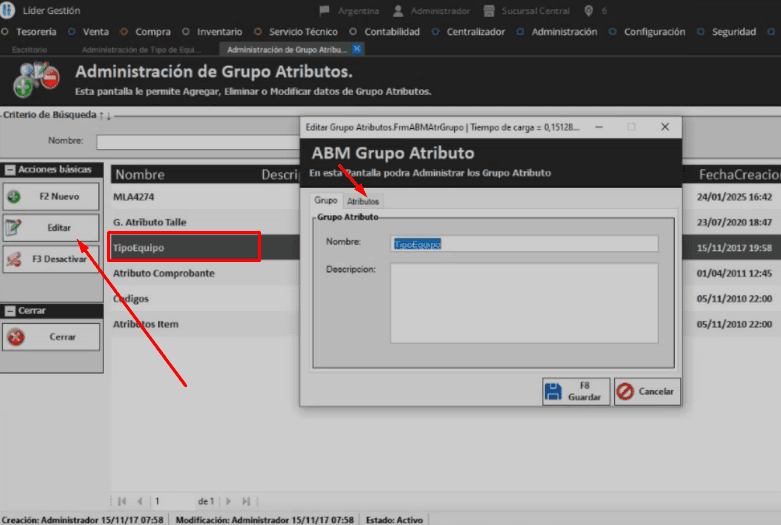The height and width of the screenshot is (525, 781).
Task: Click the F2 Nuevo green plus icon
Action: click(15, 197)
